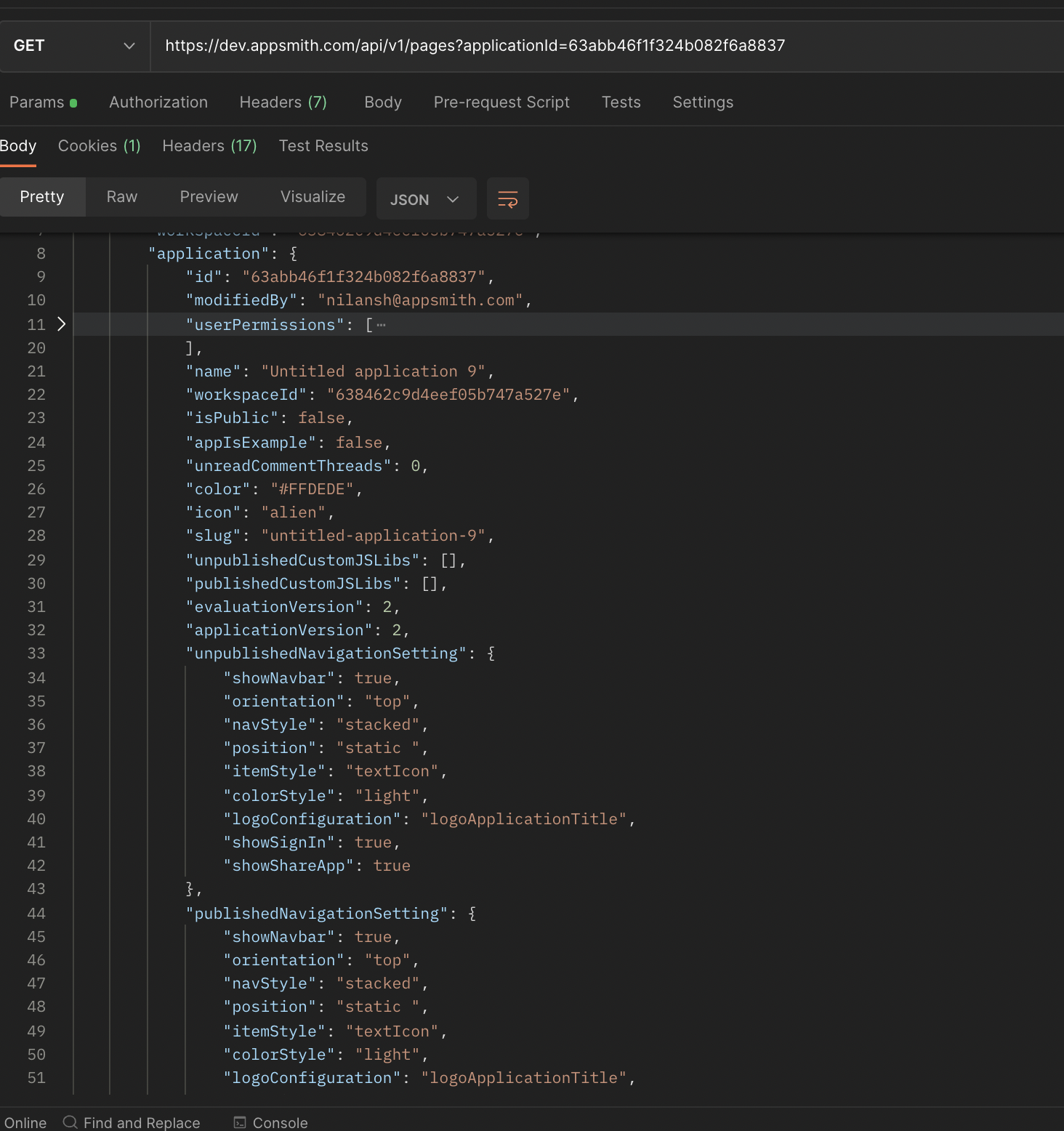Click line number 33 in the gutter
The height and width of the screenshot is (1131, 1064).
tap(36, 653)
